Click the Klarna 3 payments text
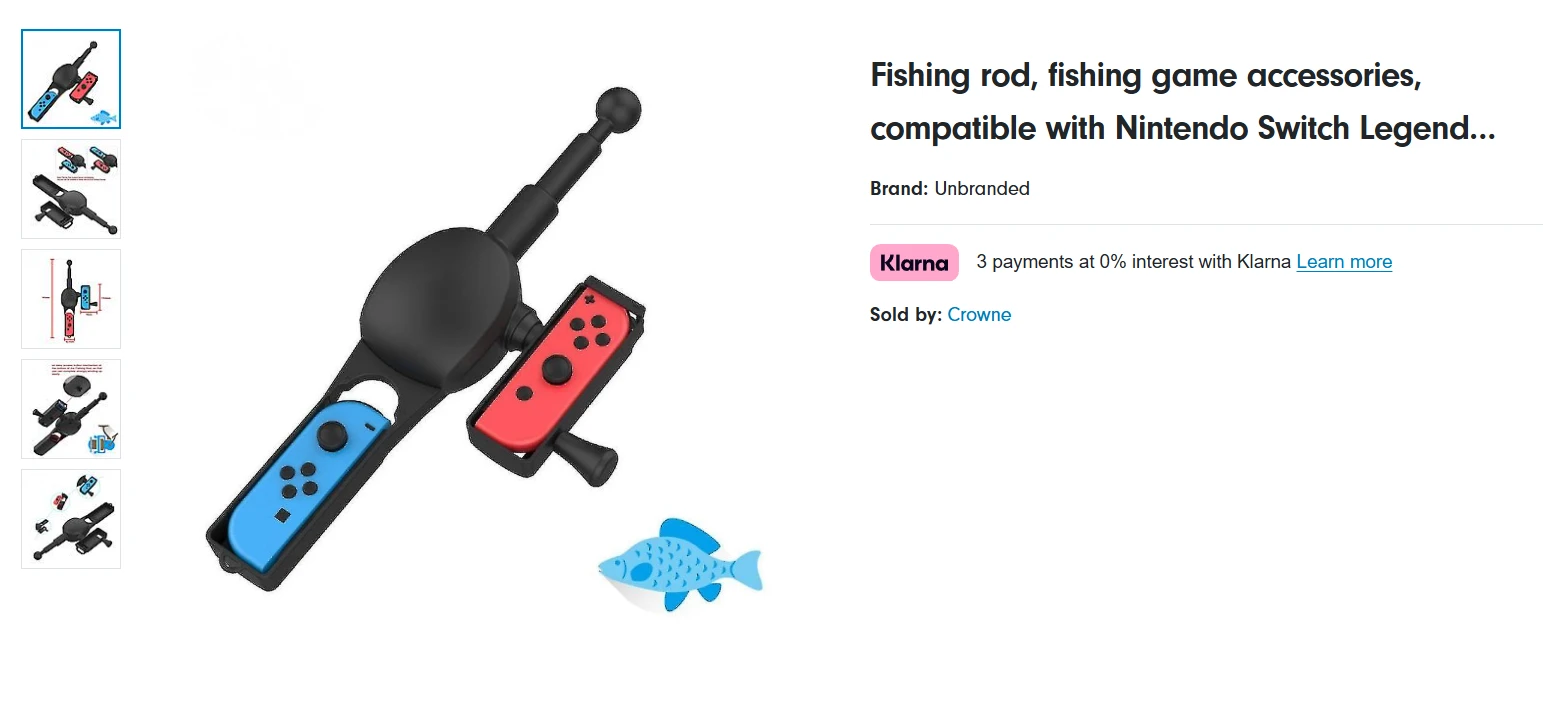Image resolution: width=1543 pixels, height=710 pixels. point(1133,262)
